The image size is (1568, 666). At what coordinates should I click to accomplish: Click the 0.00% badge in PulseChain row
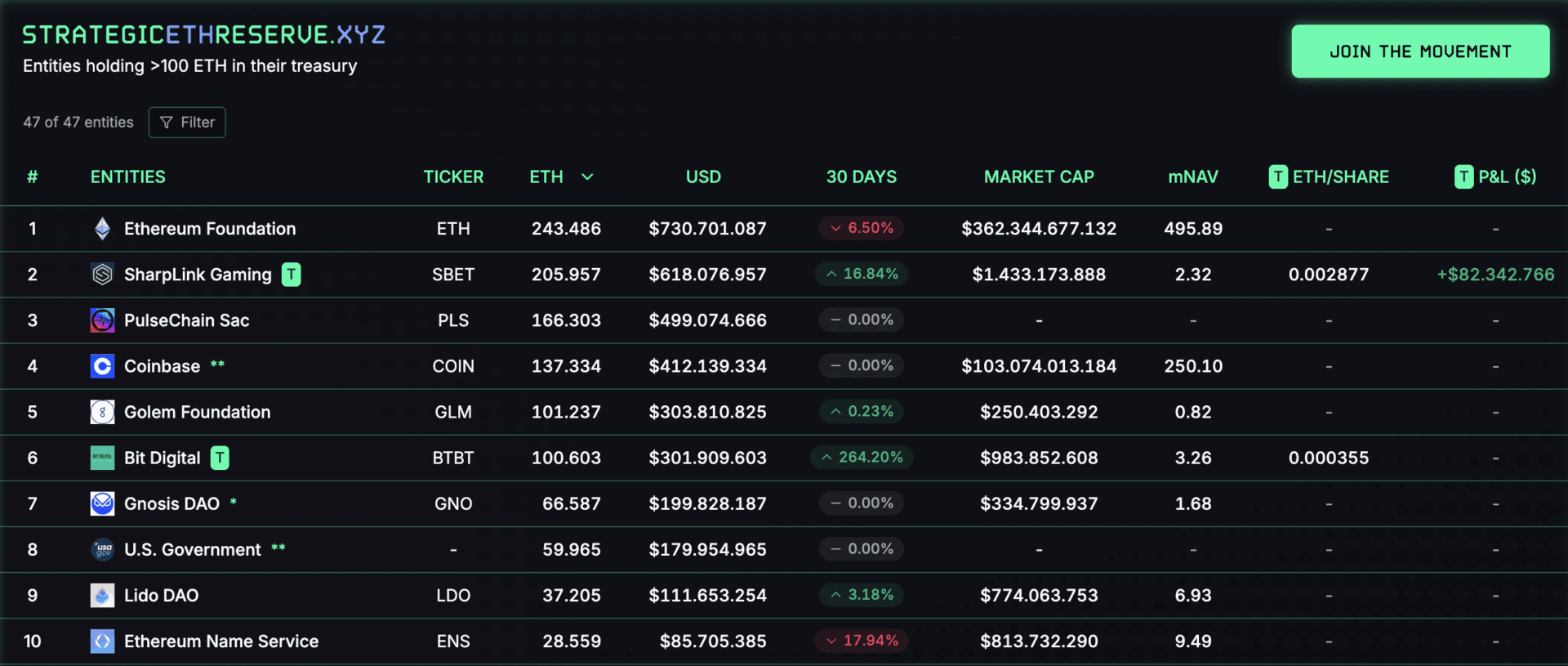[x=862, y=320]
